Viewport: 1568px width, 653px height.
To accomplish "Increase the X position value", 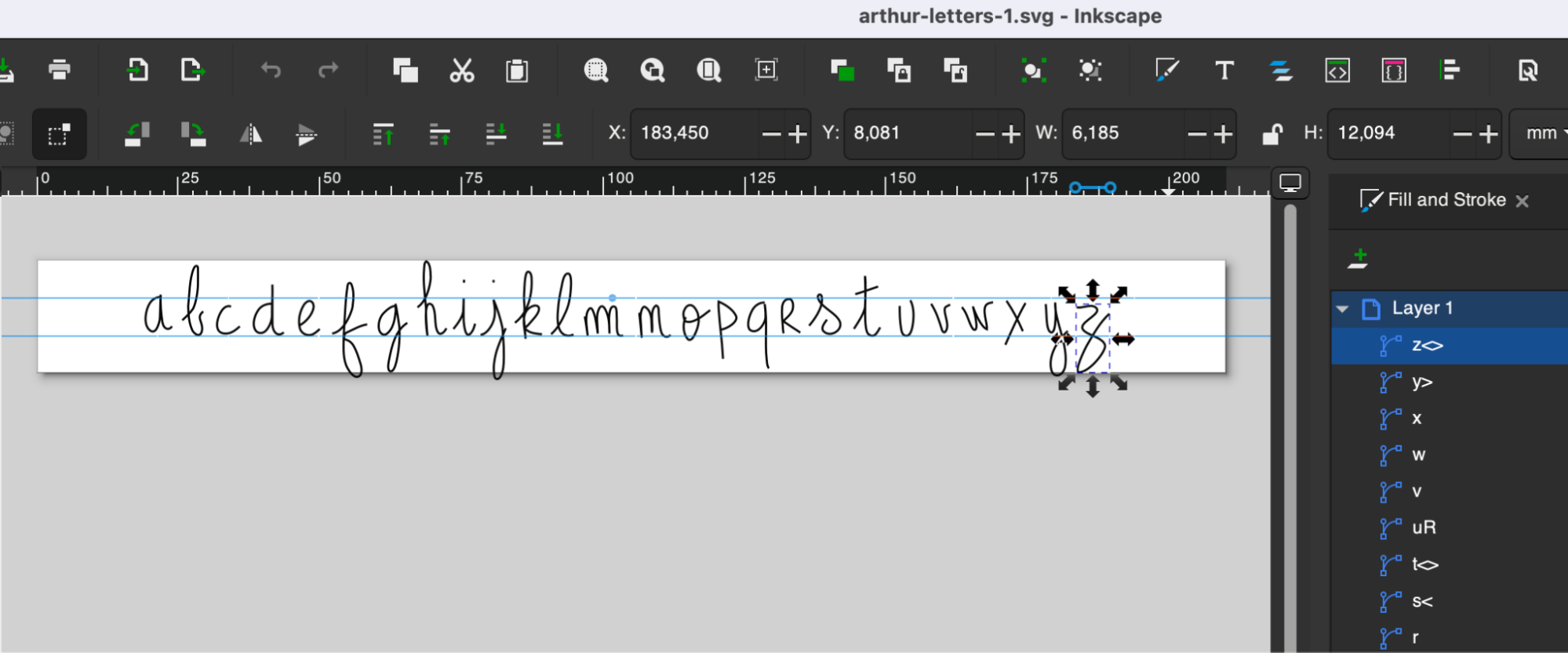I will [798, 135].
